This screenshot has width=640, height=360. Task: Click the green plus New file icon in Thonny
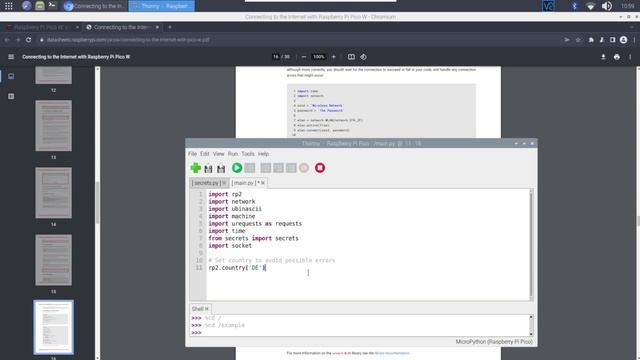click(196, 168)
